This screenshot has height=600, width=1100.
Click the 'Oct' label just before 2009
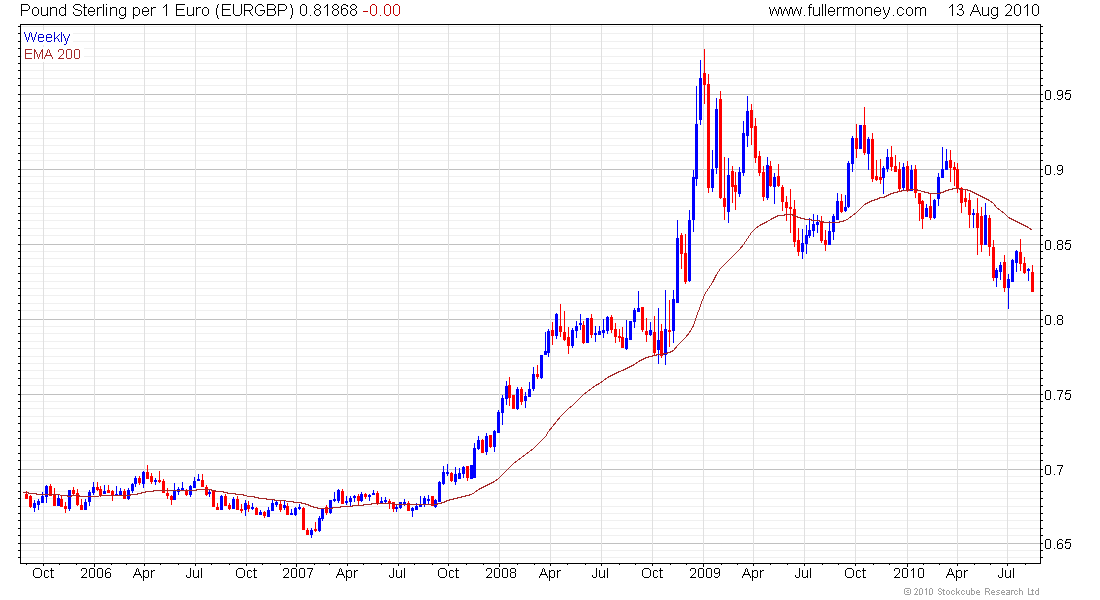pyautogui.click(x=652, y=573)
